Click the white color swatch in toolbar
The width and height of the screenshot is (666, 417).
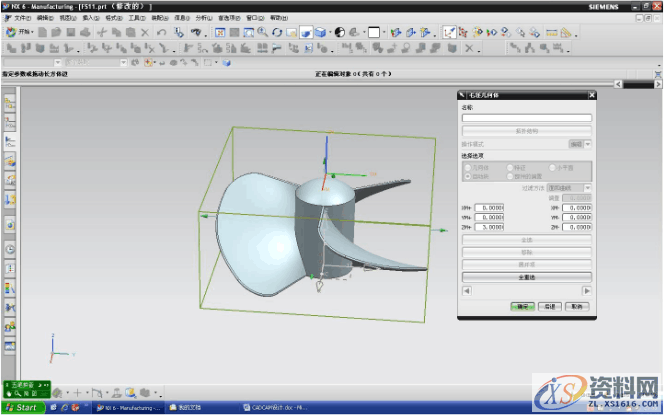(374, 32)
